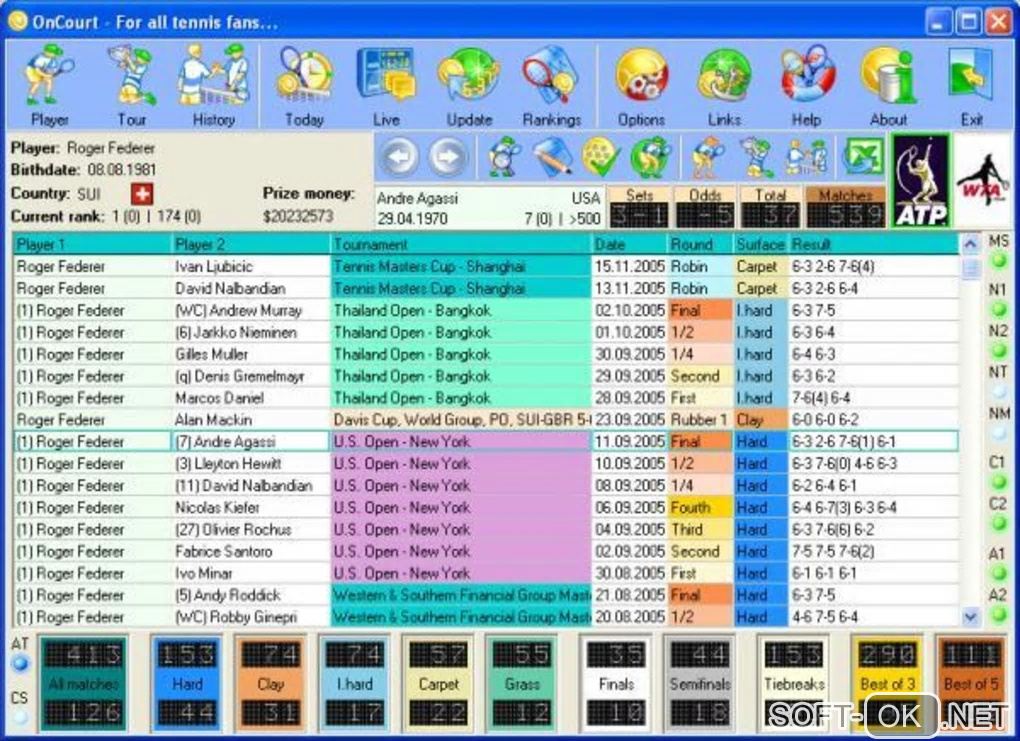Select the (WC) Andrew Murray opponent cell

[x=250, y=310]
